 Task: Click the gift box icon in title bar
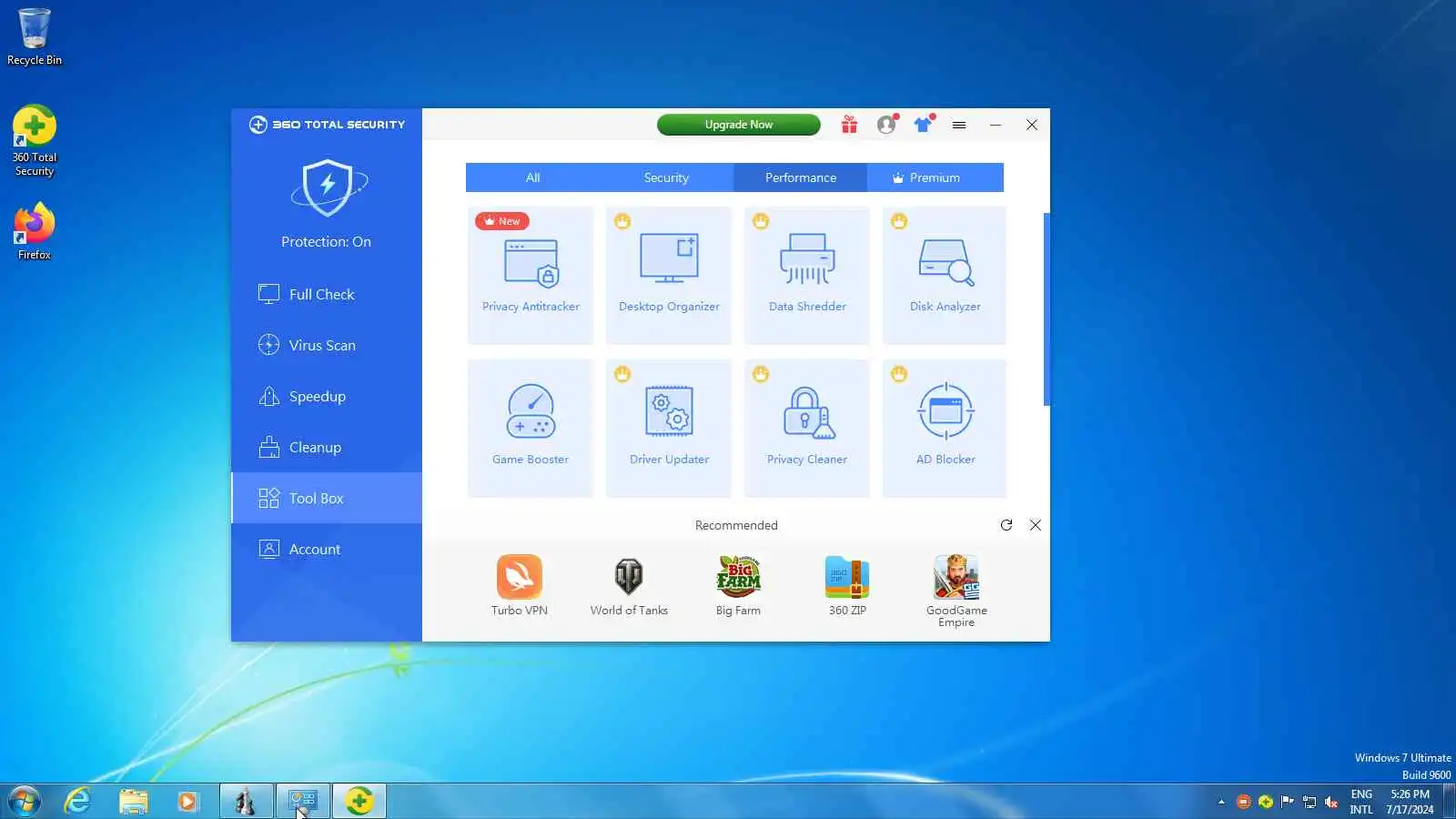849,125
